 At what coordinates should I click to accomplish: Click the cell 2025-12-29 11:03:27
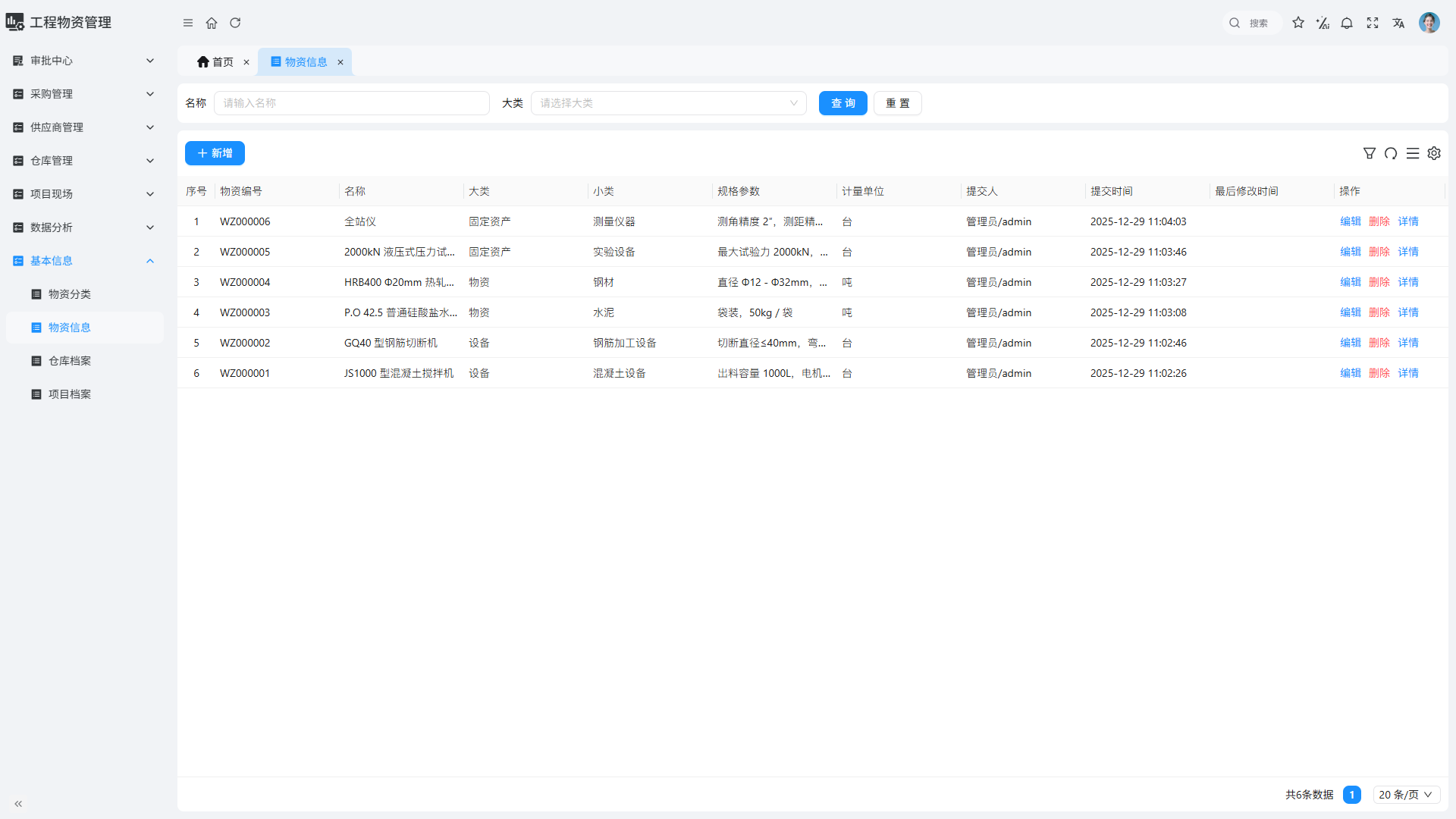[1138, 282]
